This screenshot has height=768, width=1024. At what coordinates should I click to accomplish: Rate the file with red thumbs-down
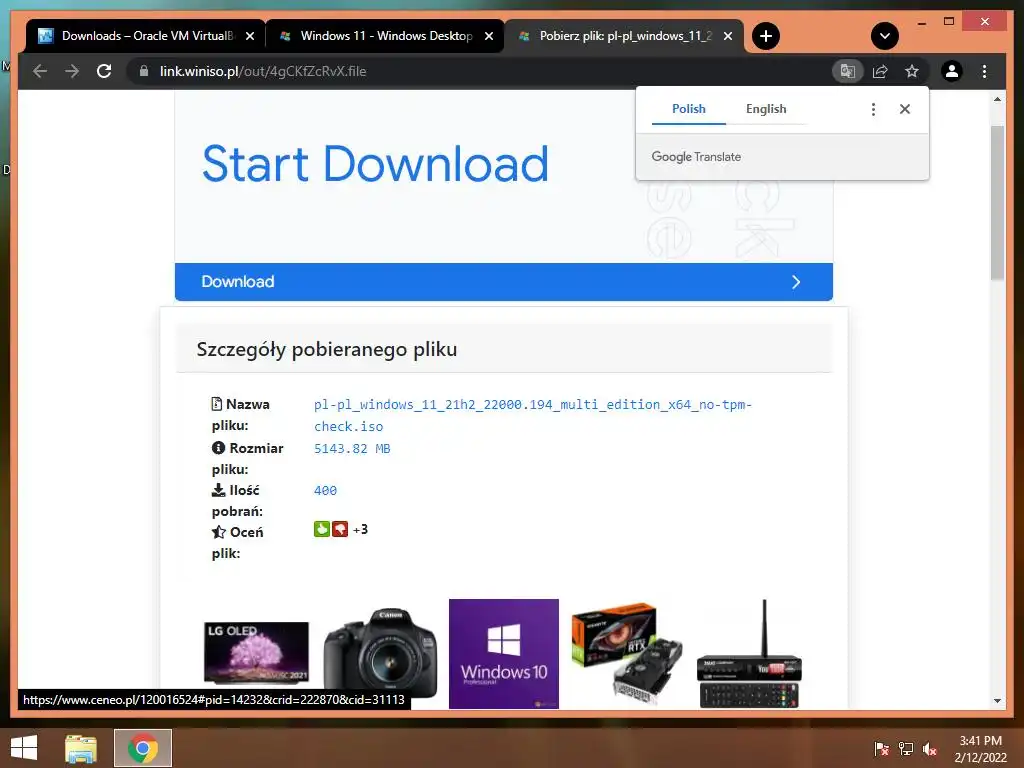340,529
